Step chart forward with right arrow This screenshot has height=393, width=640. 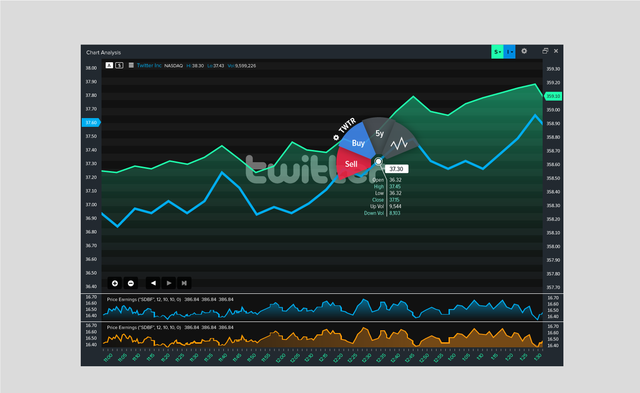pos(169,283)
